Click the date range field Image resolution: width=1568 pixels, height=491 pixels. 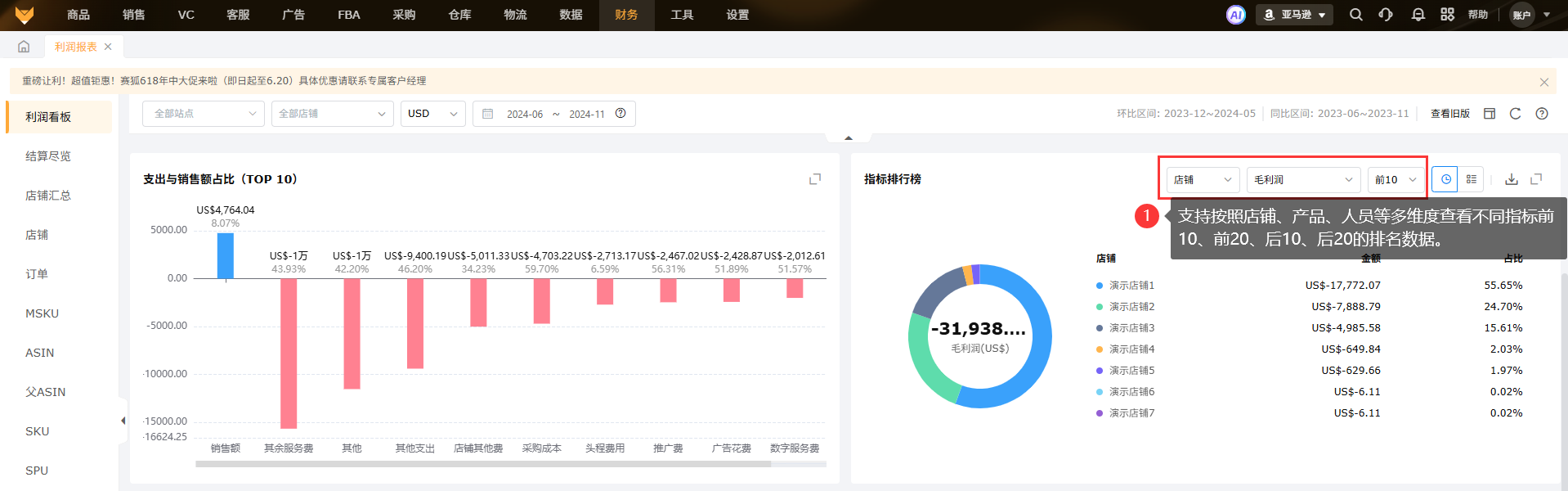(554, 114)
